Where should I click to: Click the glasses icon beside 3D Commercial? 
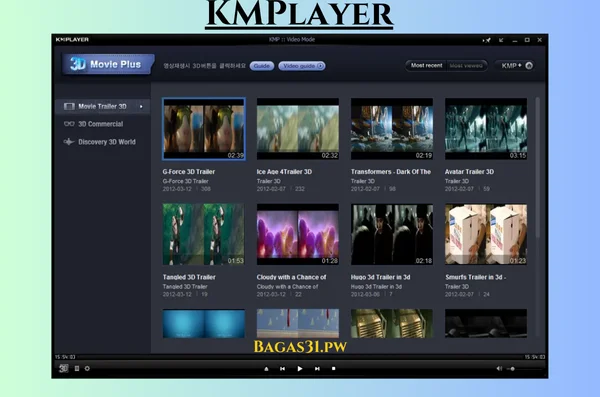(69, 124)
